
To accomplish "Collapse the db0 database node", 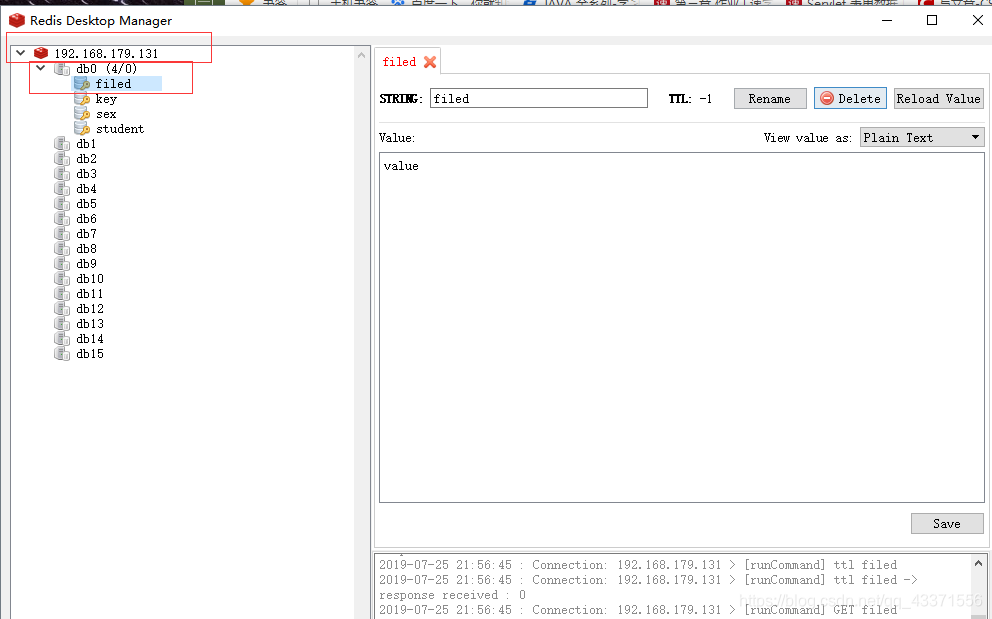I will 41,68.
